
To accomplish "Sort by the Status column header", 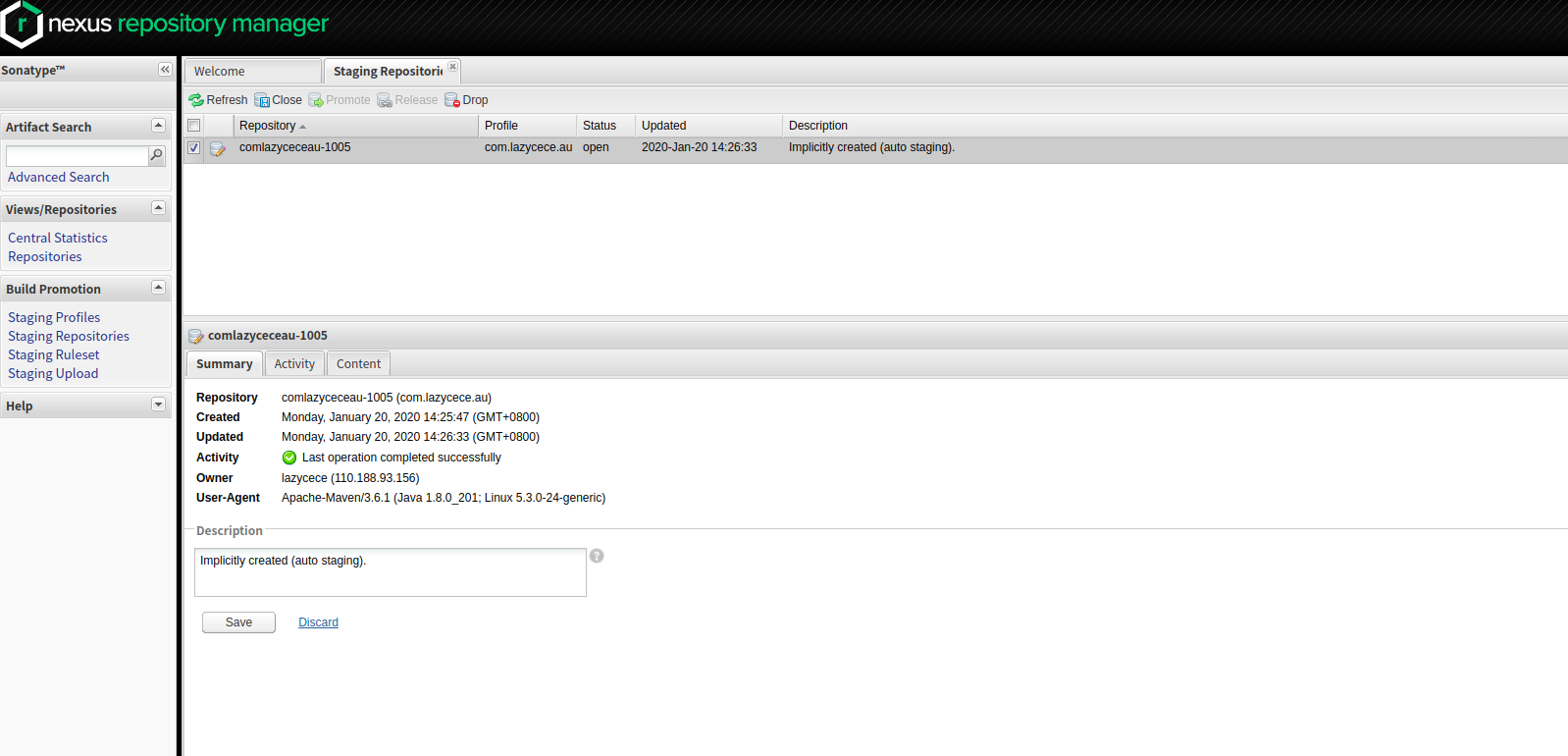I will pos(606,126).
